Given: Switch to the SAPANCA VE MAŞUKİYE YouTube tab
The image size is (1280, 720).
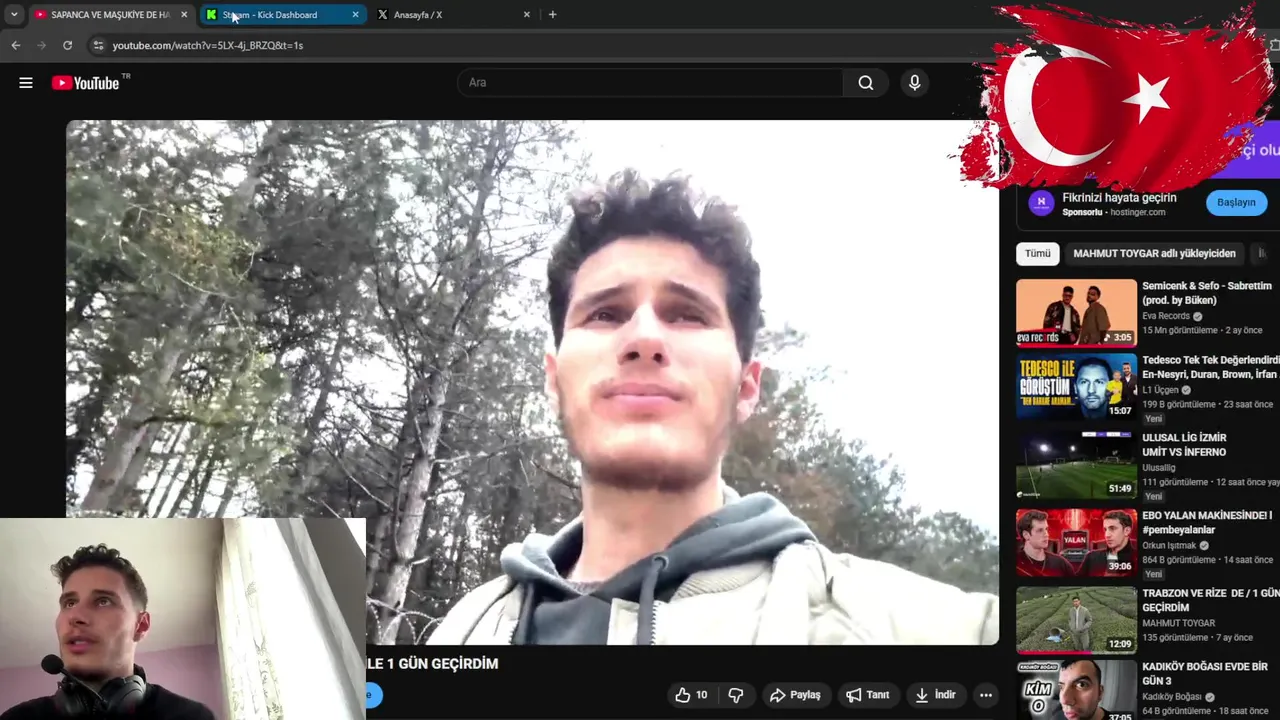Looking at the screenshot, I should (x=110, y=15).
